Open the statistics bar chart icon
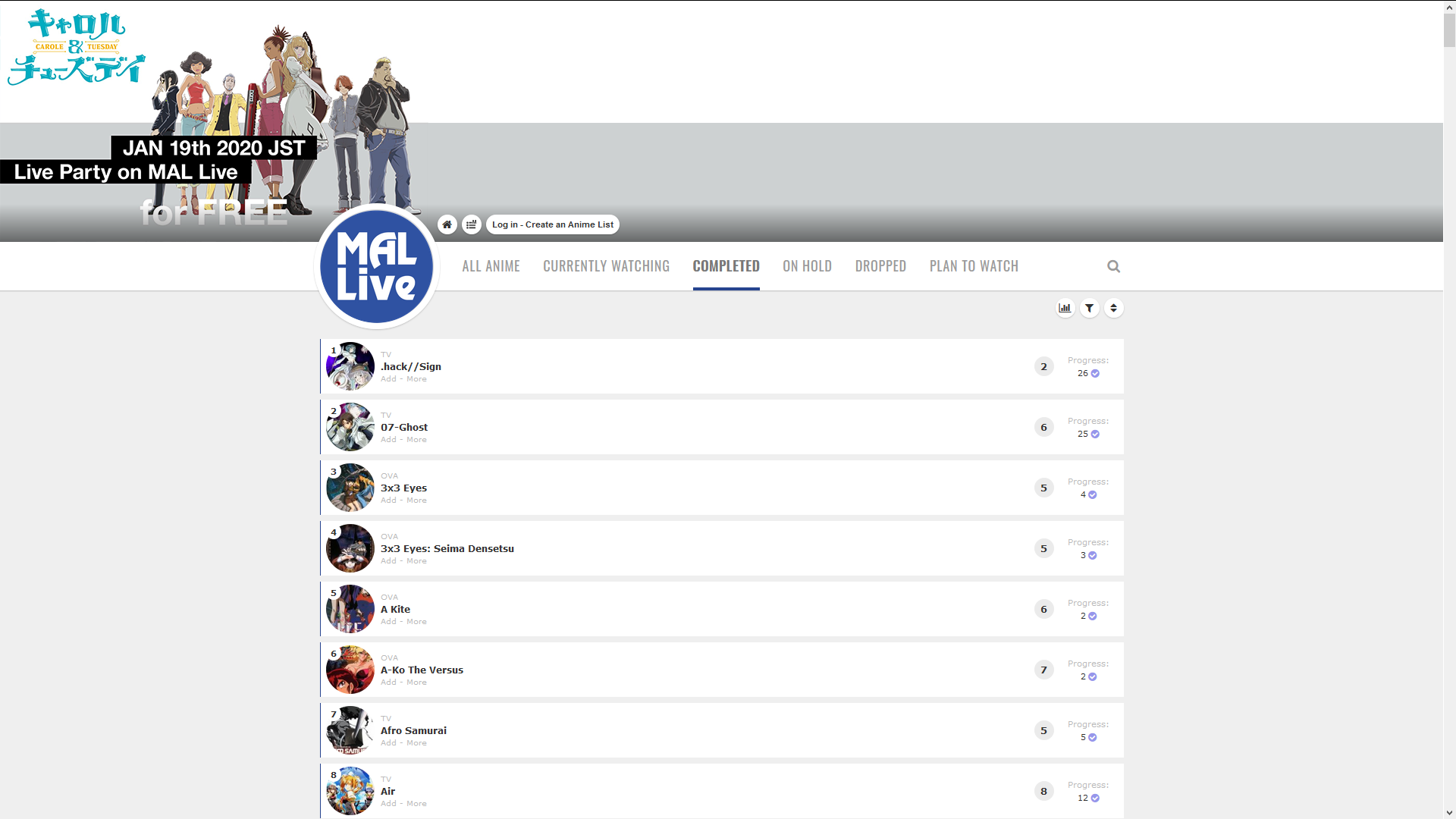The height and width of the screenshot is (819, 1456). 1065,308
